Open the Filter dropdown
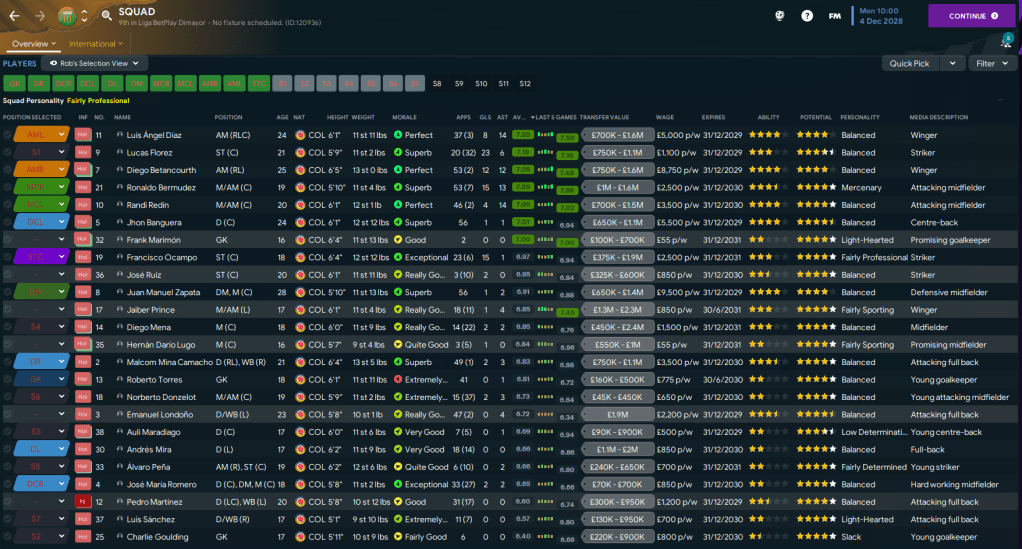The width and height of the screenshot is (1022, 549). point(993,63)
